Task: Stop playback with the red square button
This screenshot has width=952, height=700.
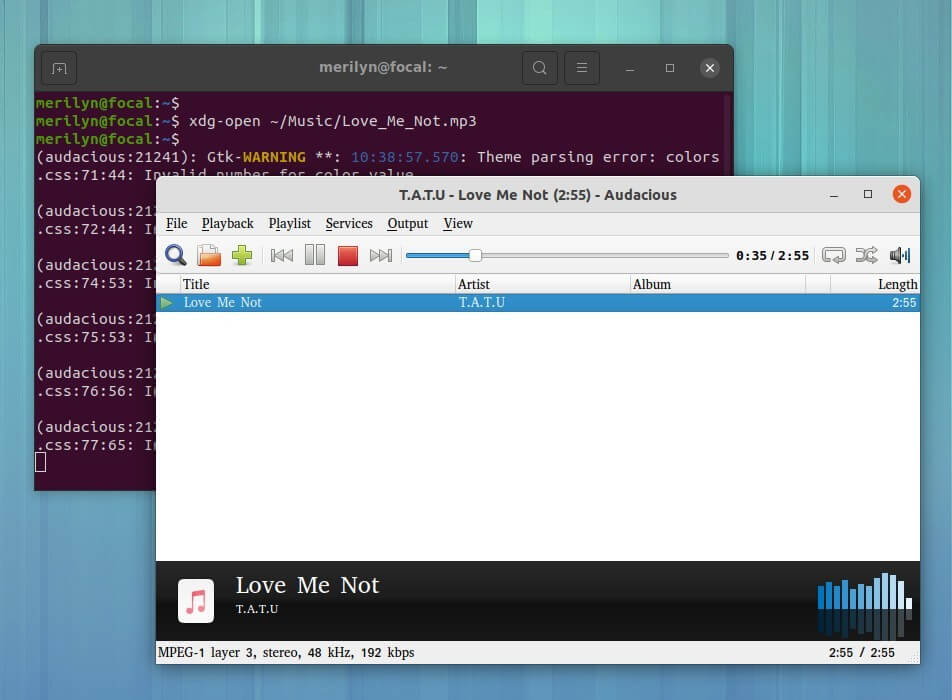Action: 347,255
